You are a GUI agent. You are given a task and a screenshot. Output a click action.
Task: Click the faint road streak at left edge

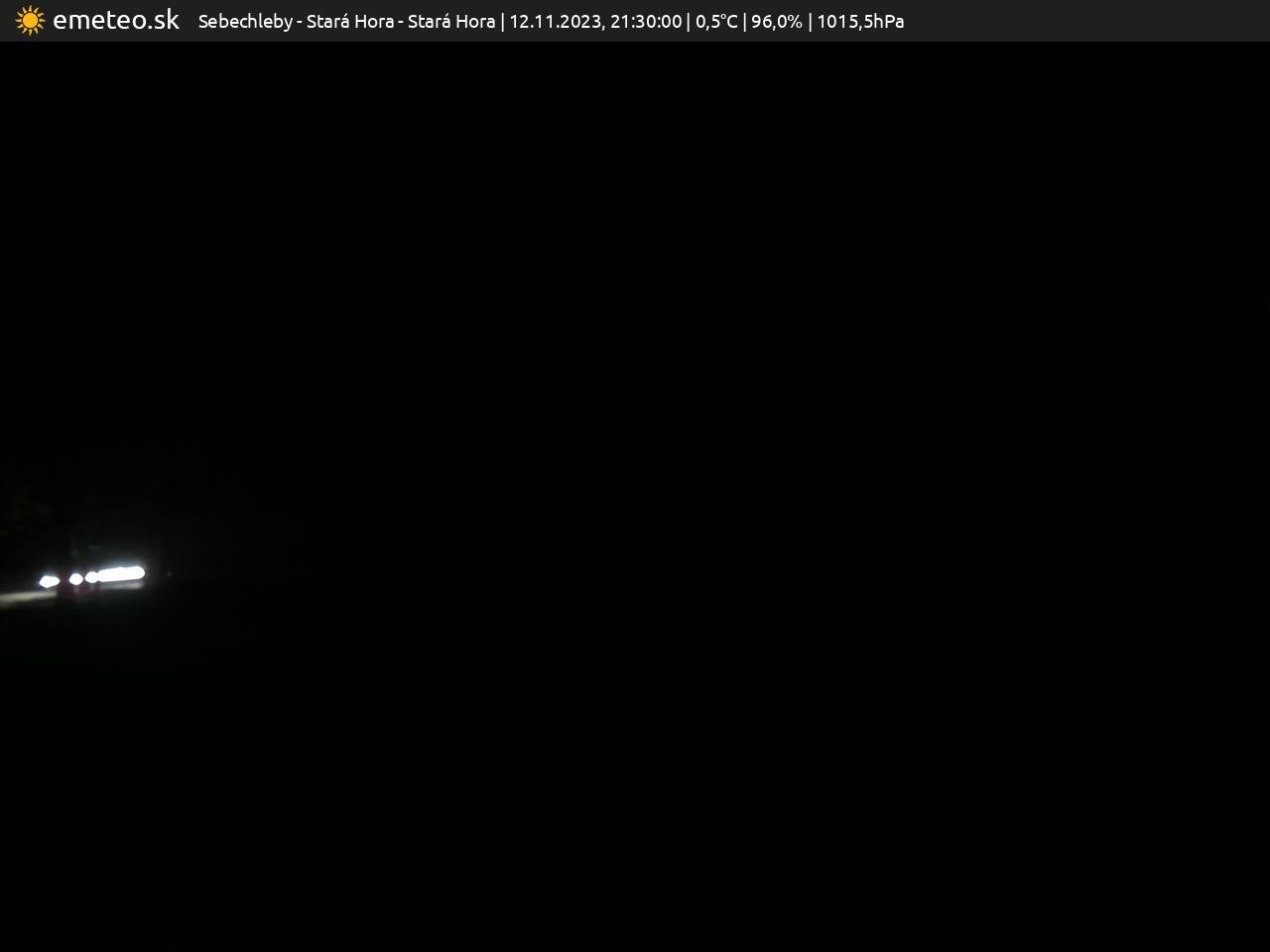coord(20,597)
